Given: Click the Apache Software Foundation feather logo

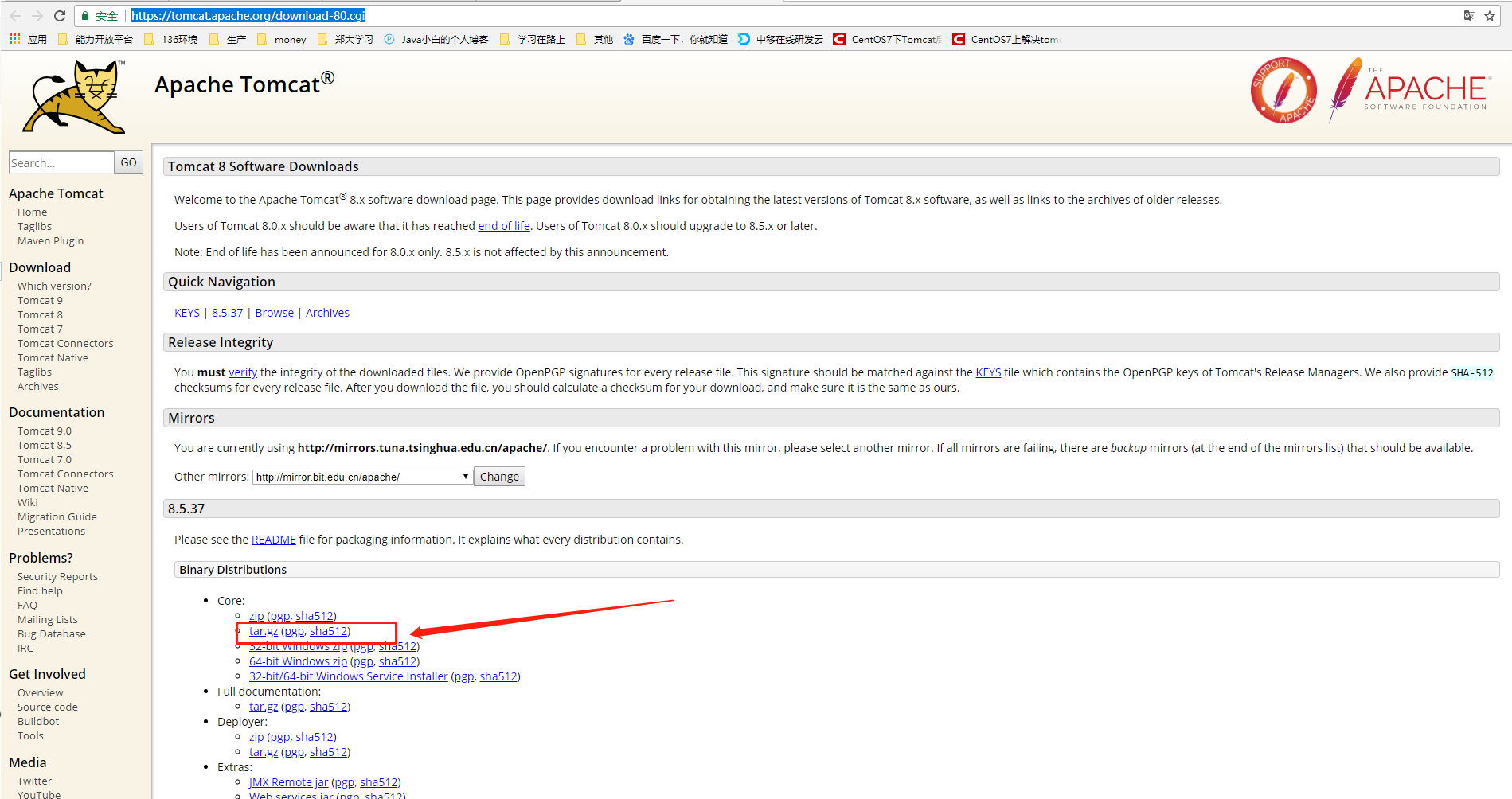Looking at the screenshot, I should [1408, 90].
